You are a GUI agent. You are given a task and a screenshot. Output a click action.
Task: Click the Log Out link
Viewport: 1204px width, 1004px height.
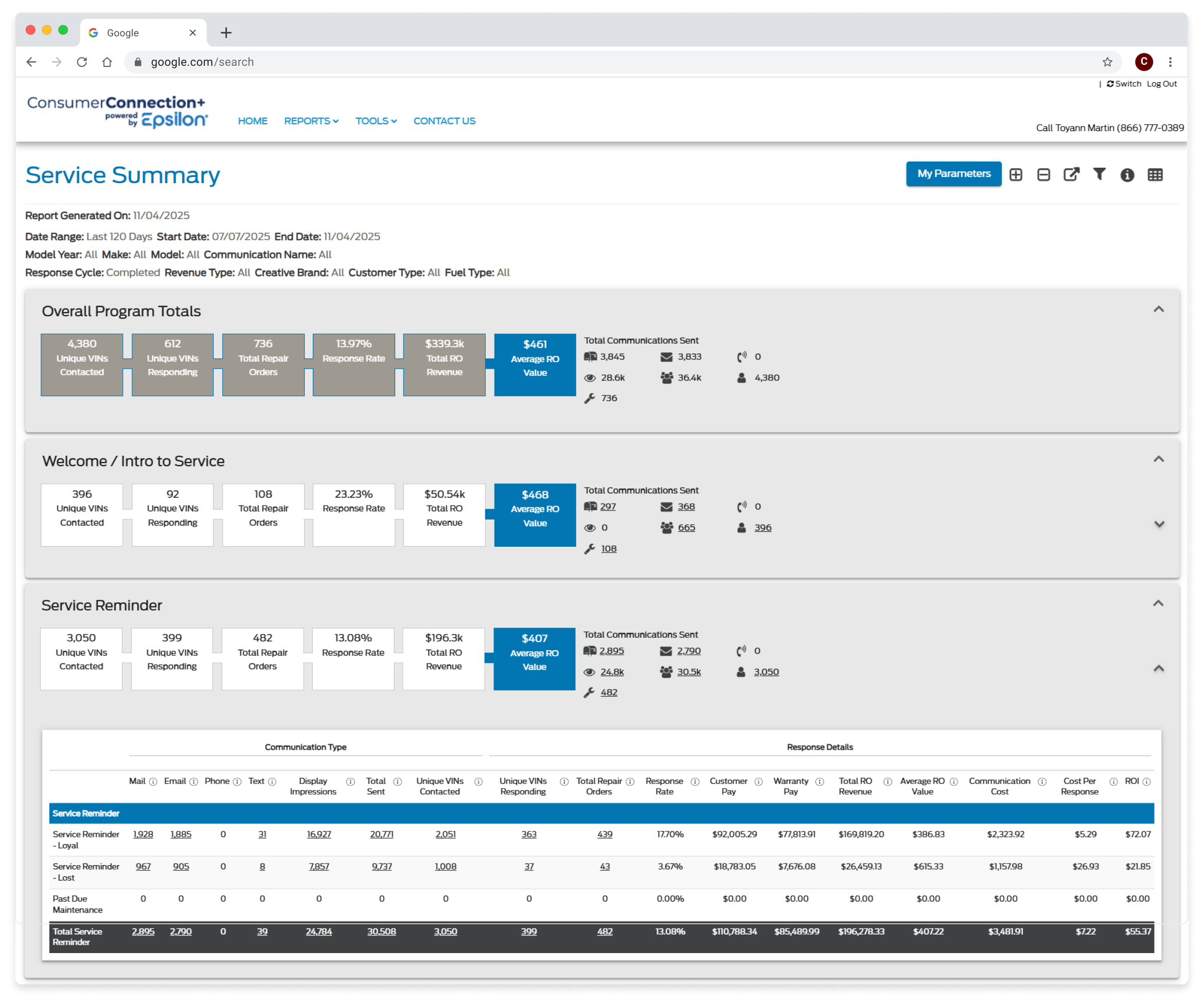point(1162,83)
